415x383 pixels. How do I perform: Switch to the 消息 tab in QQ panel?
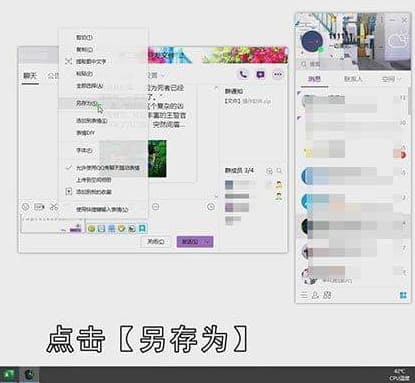point(314,79)
